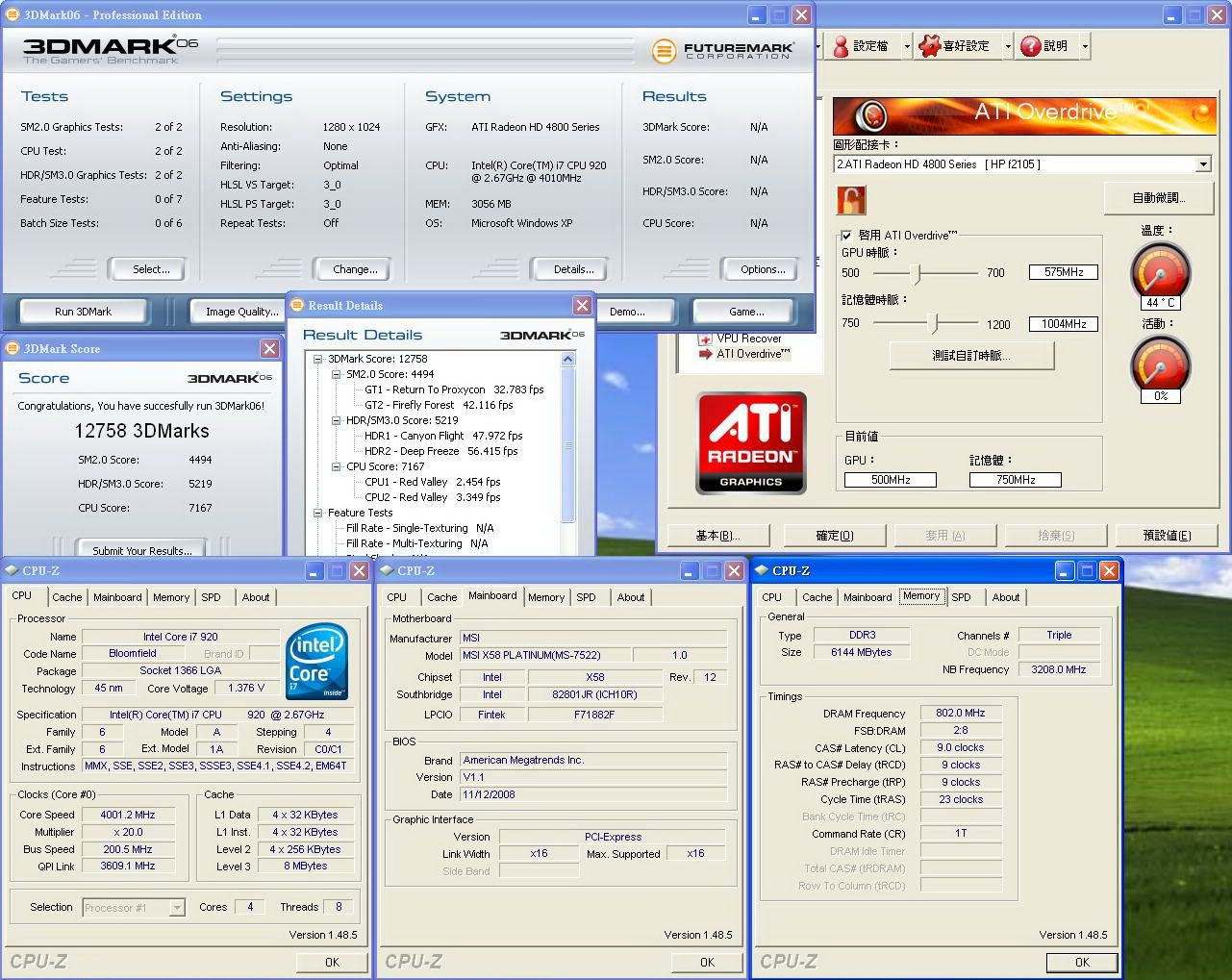1232x980 pixels.
Task: Select the Mainboard tab in CPU-Z Memory window
Action: [867, 597]
